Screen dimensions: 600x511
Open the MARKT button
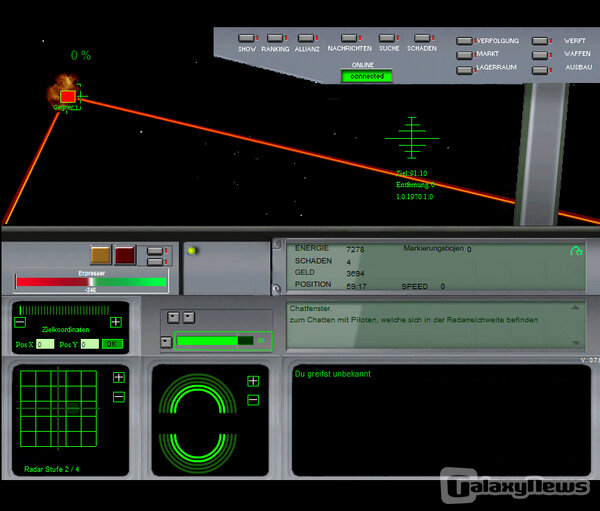coord(464,56)
